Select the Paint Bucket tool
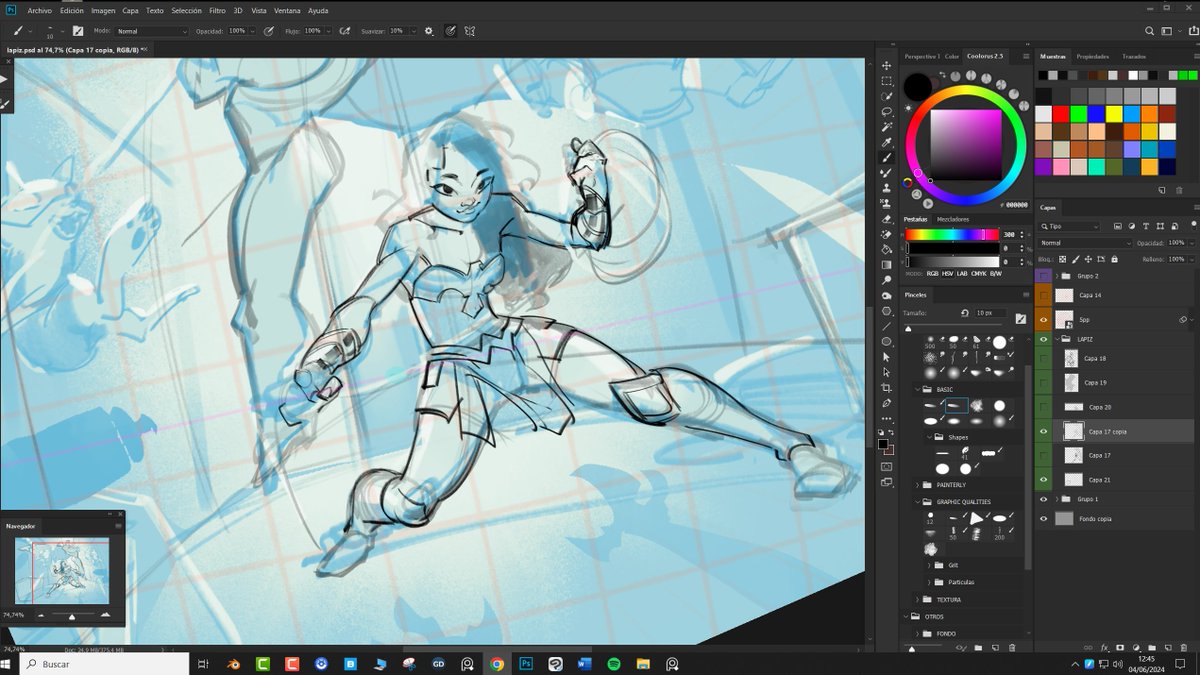 click(x=886, y=249)
